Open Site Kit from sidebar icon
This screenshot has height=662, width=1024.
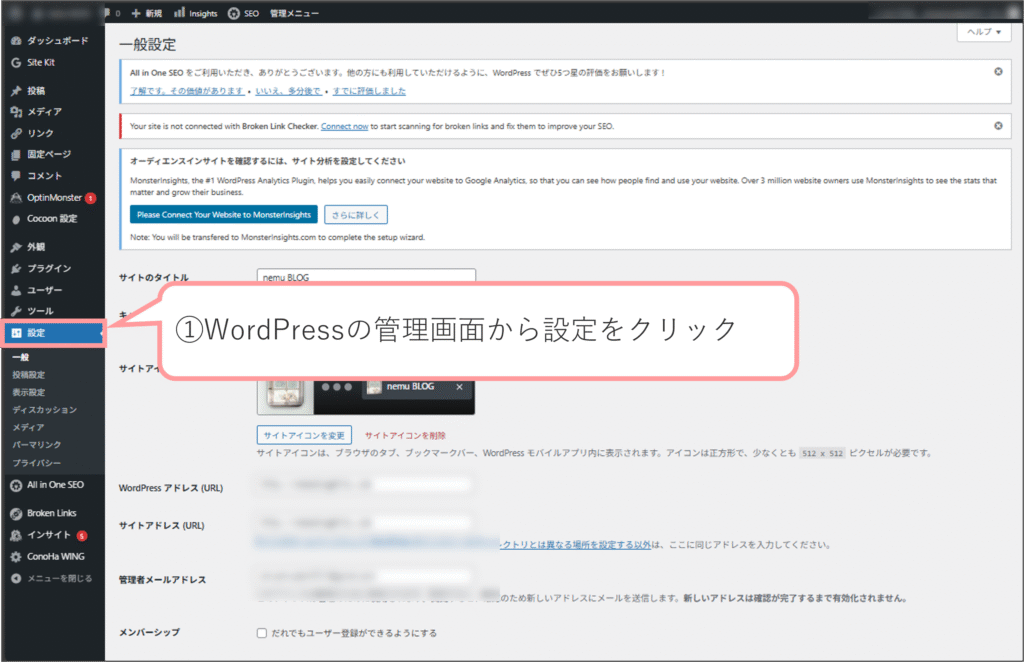tap(16, 62)
